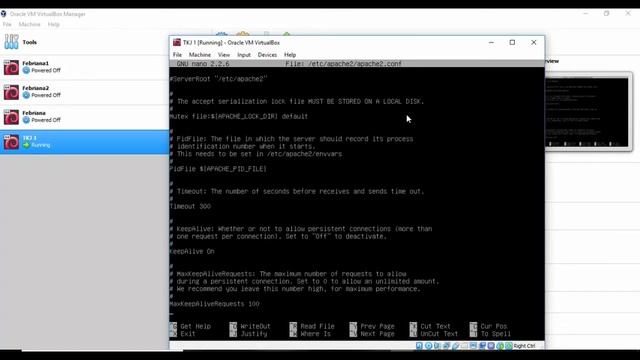Click 'WriteOut' nano shortcut label
This screenshot has height=360, width=640.
256,327
